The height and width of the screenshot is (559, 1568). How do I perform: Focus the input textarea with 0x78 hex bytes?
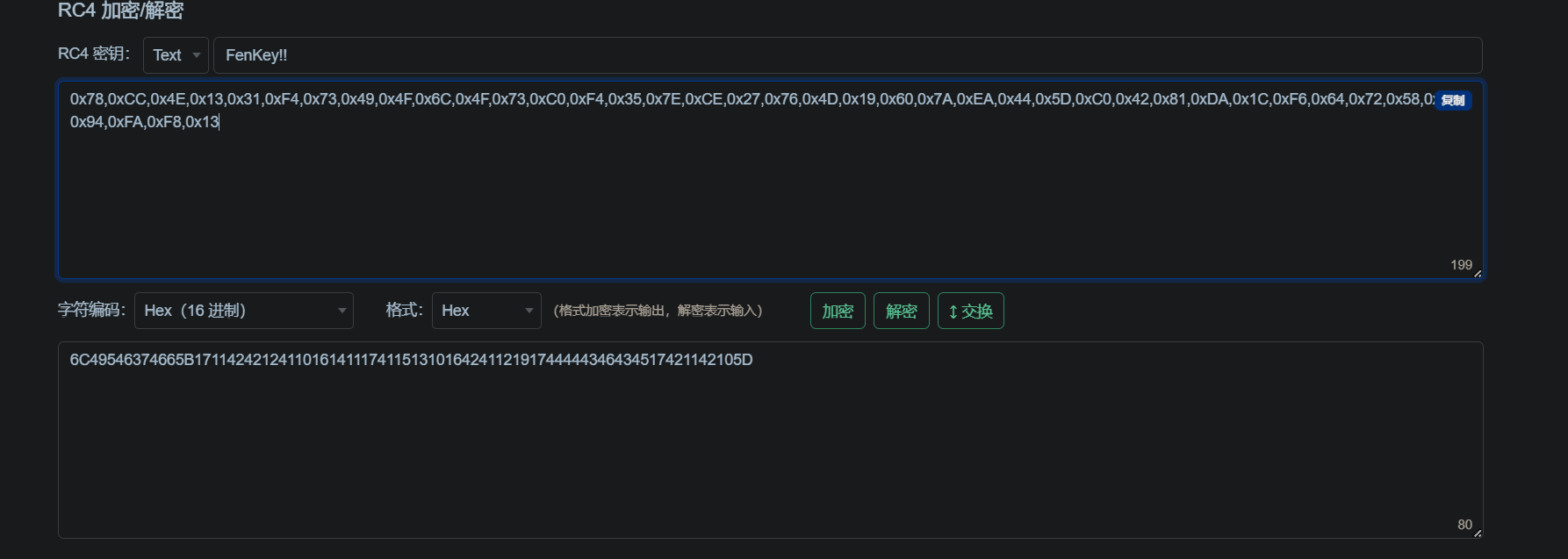coord(770,180)
